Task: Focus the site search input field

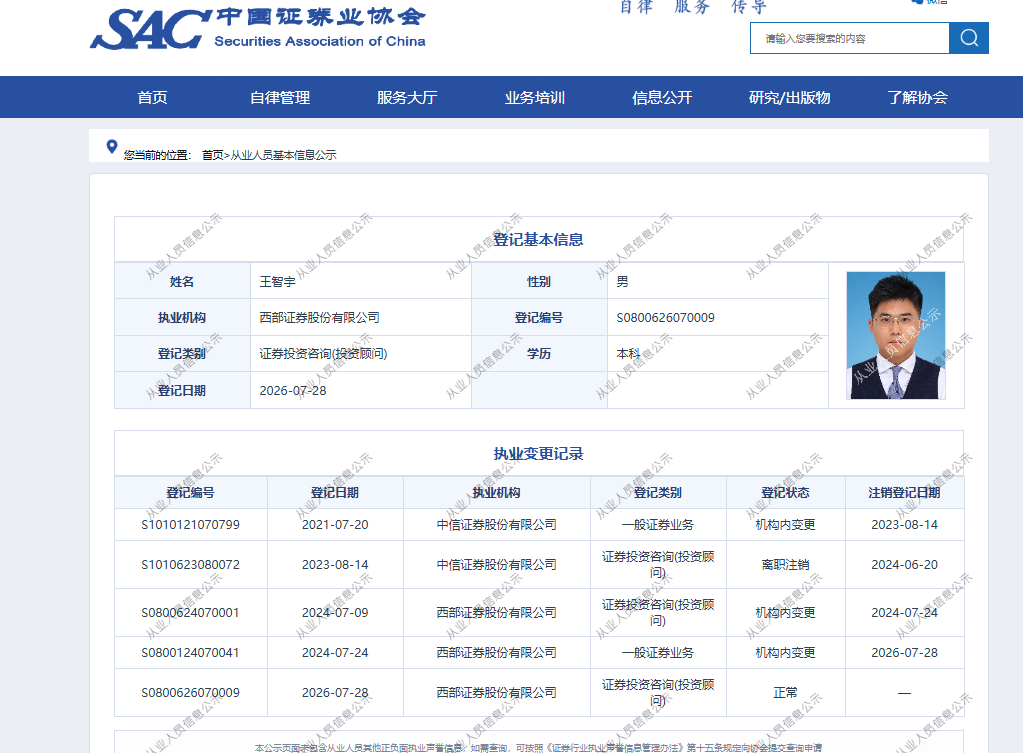Action: (x=849, y=38)
